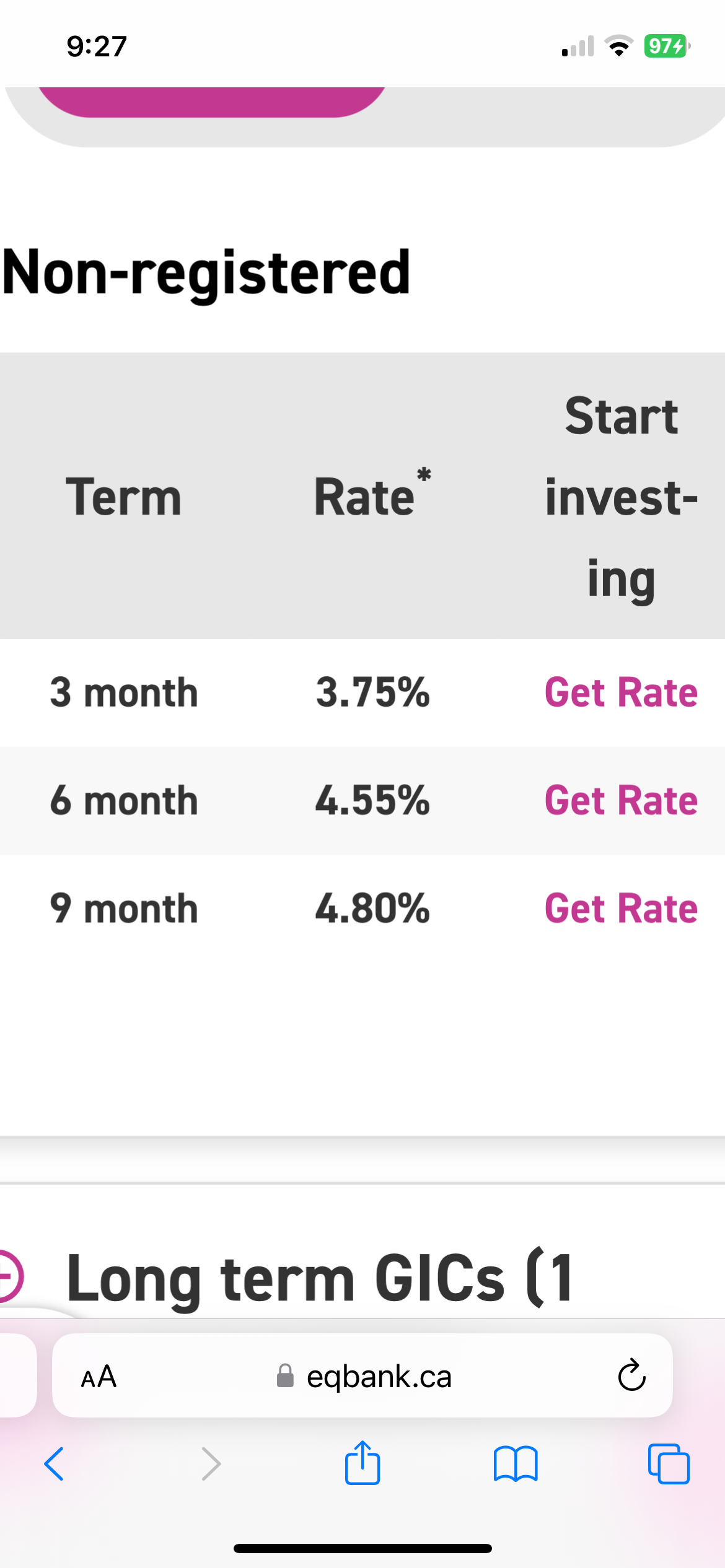Screen dimensions: 725x1568
Task: Tap the Safari forward arrow
Action: tap(211, 1464)
